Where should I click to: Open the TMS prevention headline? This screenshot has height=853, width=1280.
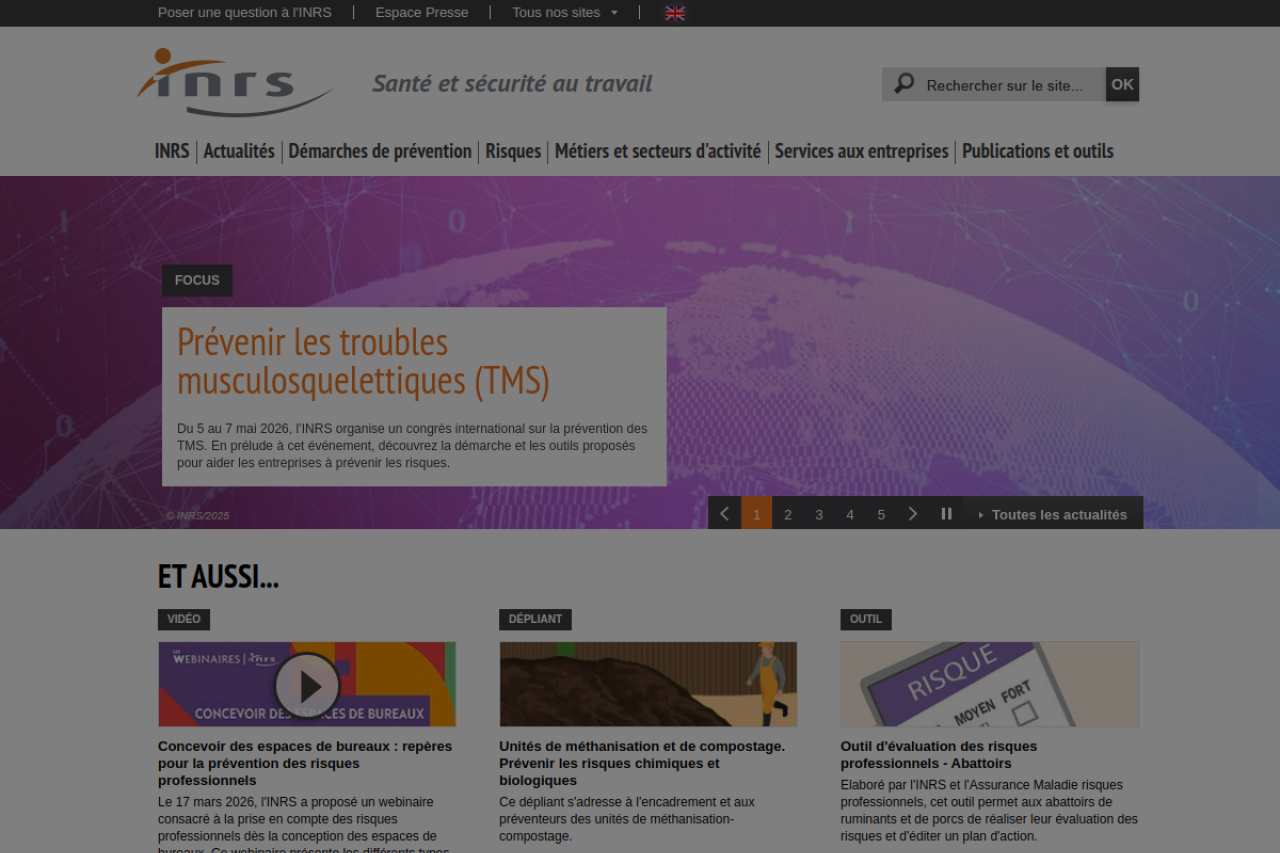364,361
